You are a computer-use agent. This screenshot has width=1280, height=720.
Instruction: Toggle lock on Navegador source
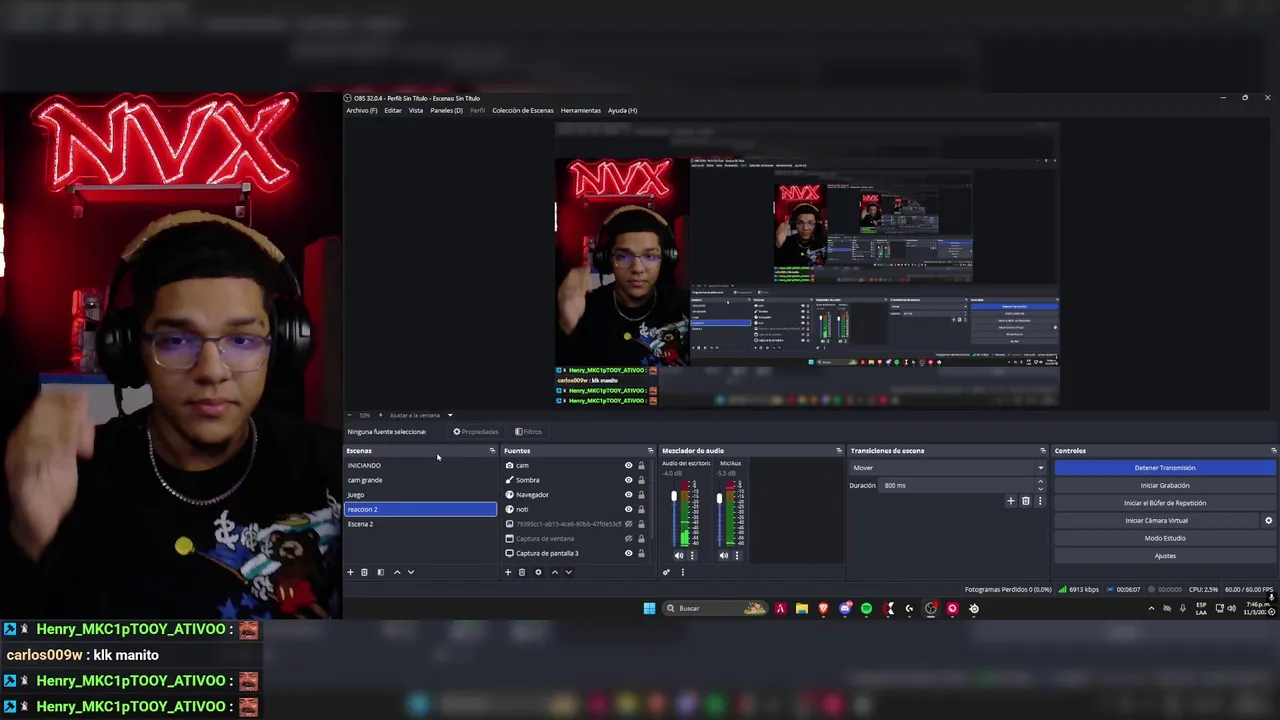tap(641, 494)
